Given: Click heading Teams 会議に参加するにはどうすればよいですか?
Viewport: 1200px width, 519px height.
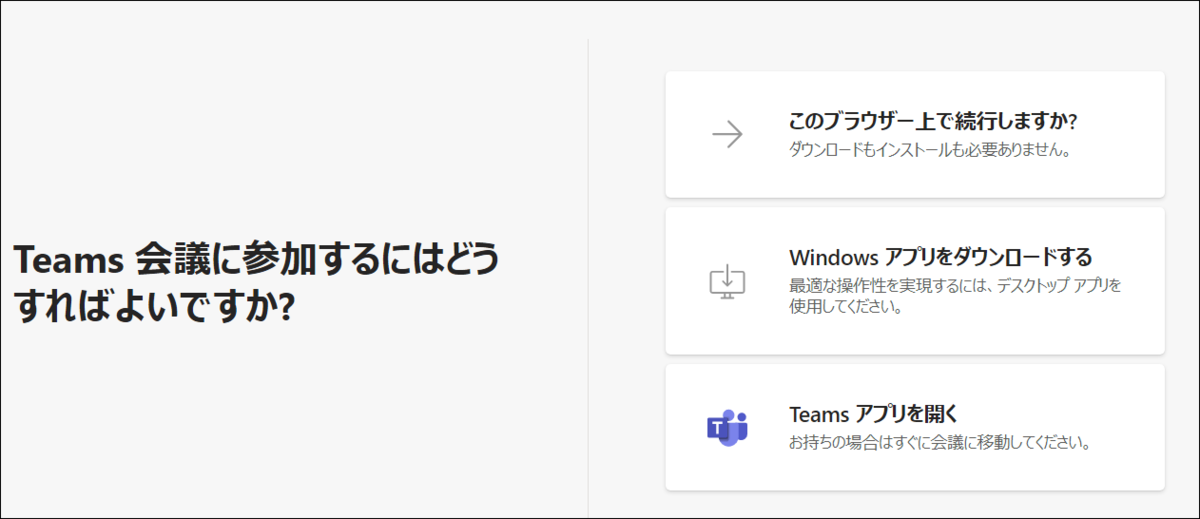Looking at the screenshot, I should (x=256, y=282).
